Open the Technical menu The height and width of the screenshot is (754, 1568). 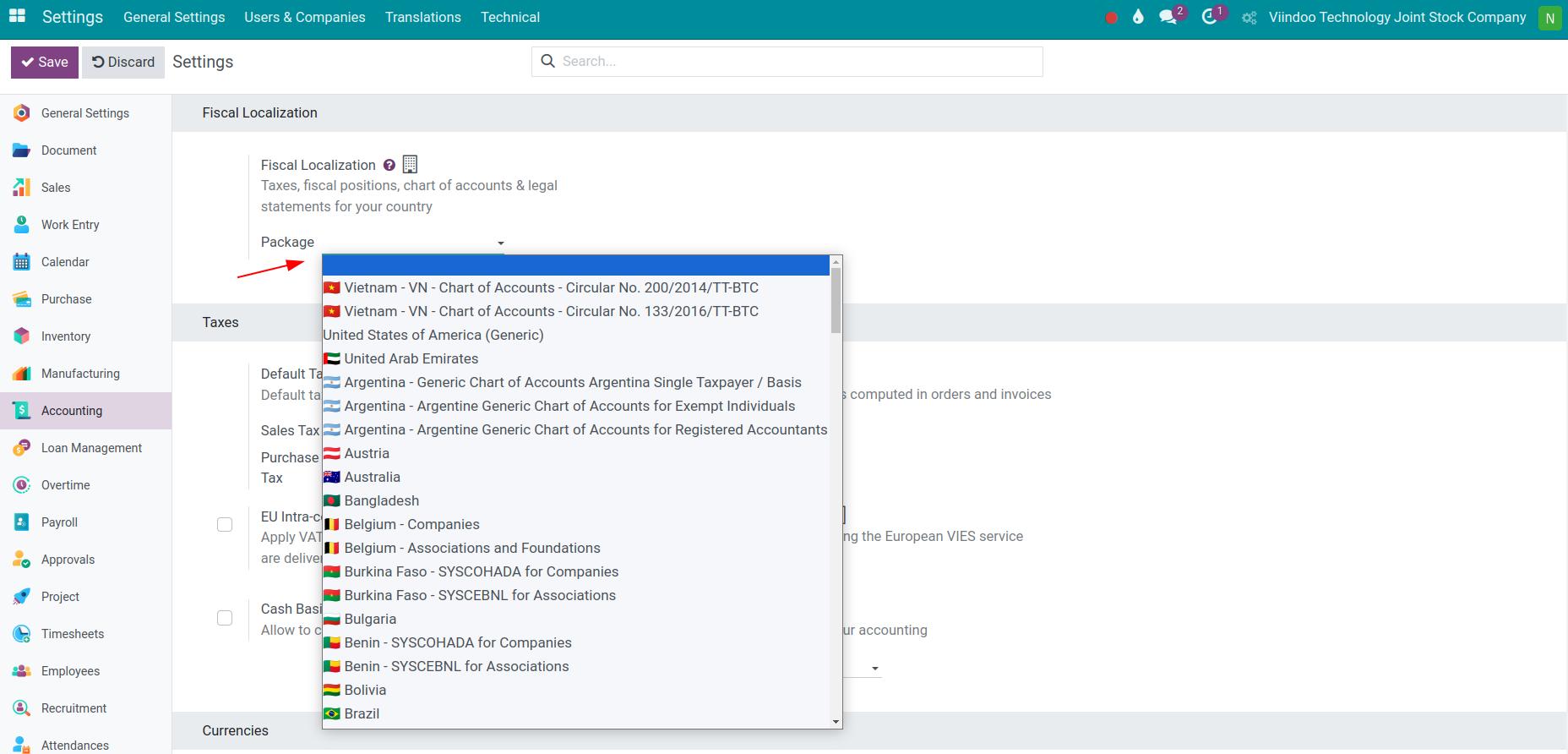[510, 17]
